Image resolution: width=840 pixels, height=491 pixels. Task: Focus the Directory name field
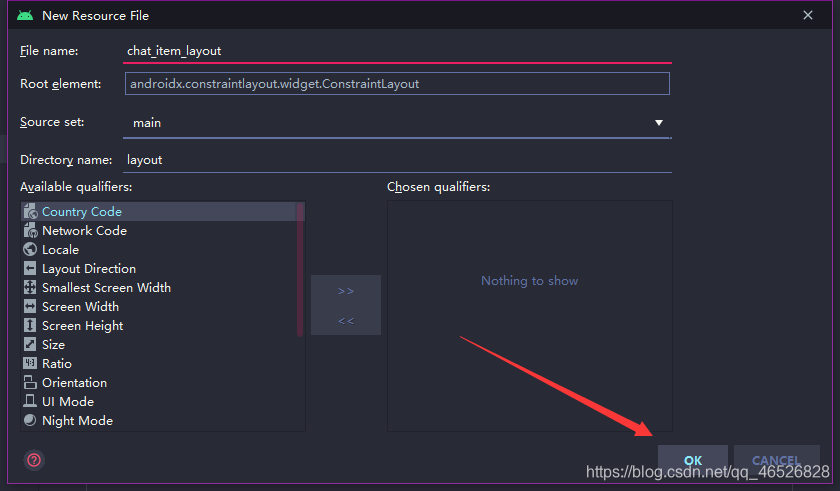tap(397, 160)
